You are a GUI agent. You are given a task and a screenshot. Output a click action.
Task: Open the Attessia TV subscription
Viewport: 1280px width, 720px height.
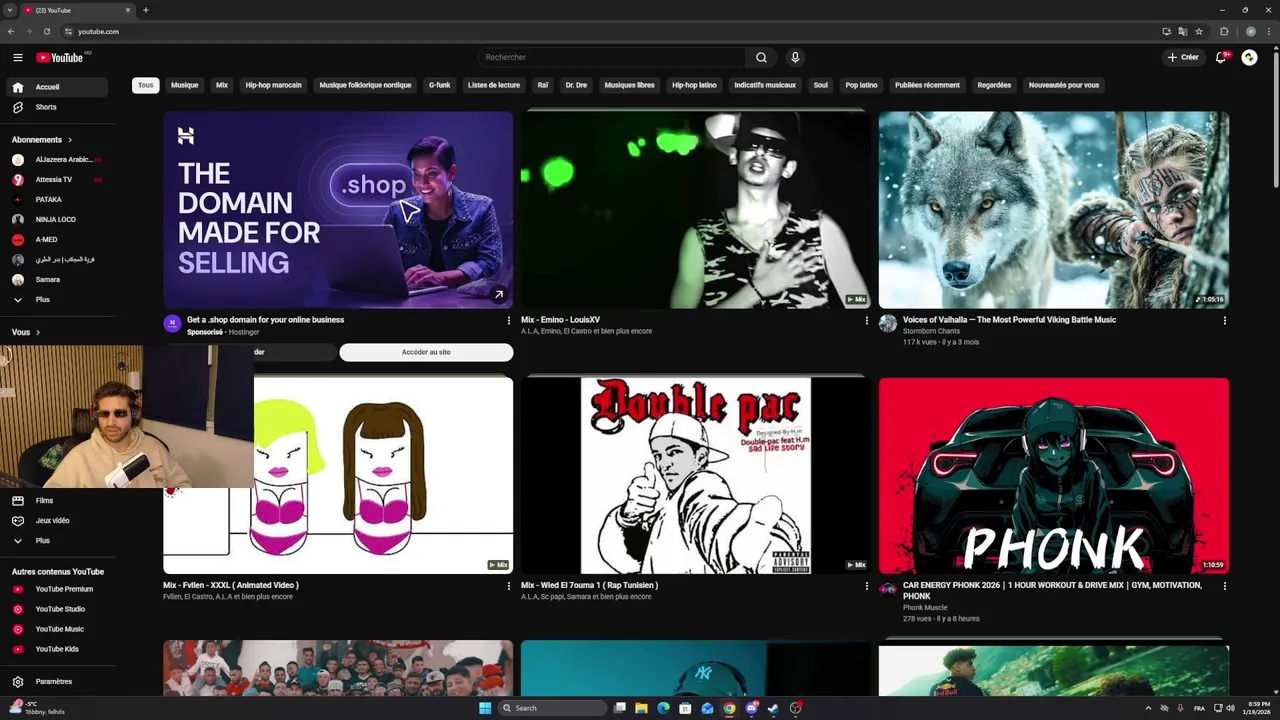click(x=56, y=179)
